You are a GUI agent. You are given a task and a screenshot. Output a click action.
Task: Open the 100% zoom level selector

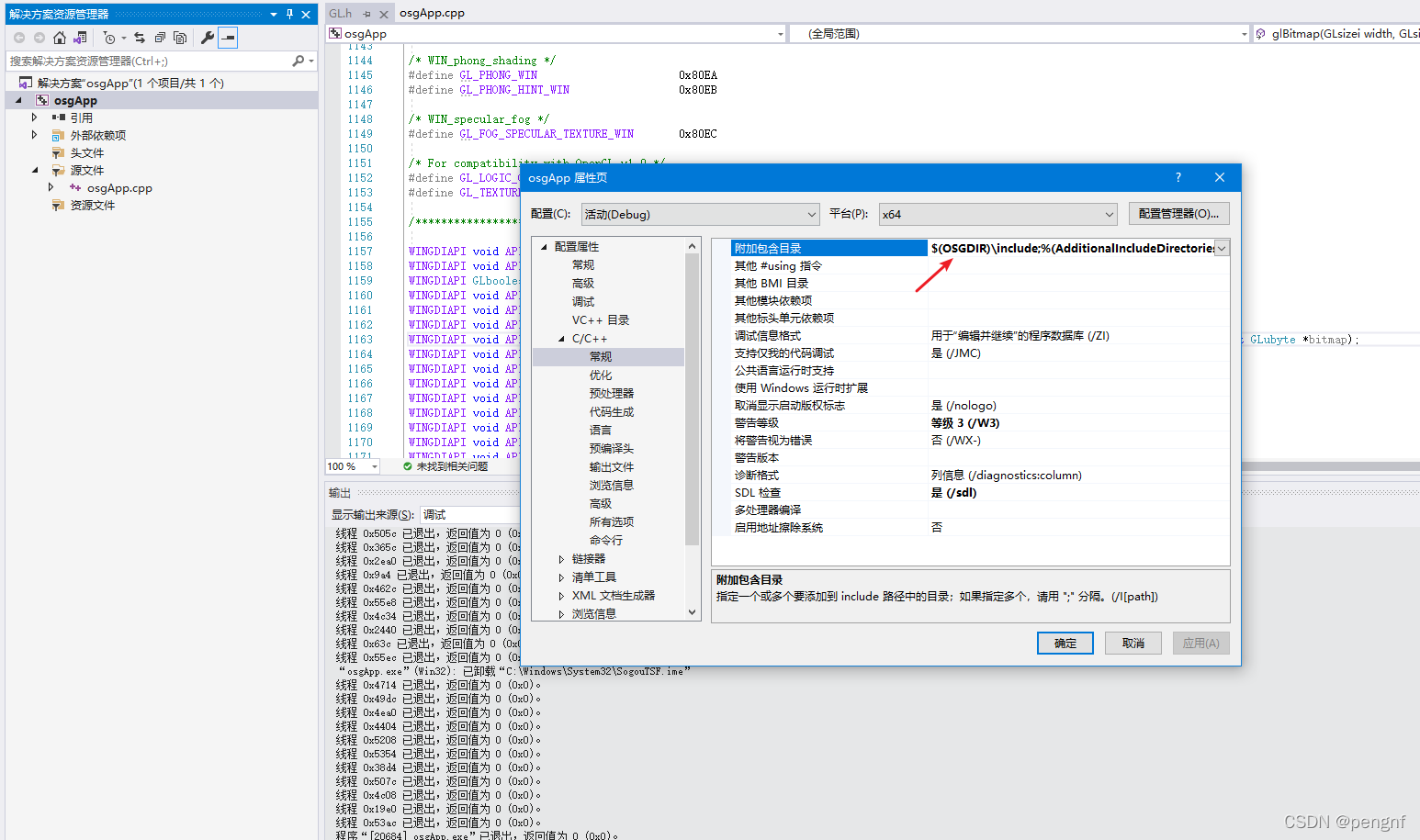pos(352,465)
